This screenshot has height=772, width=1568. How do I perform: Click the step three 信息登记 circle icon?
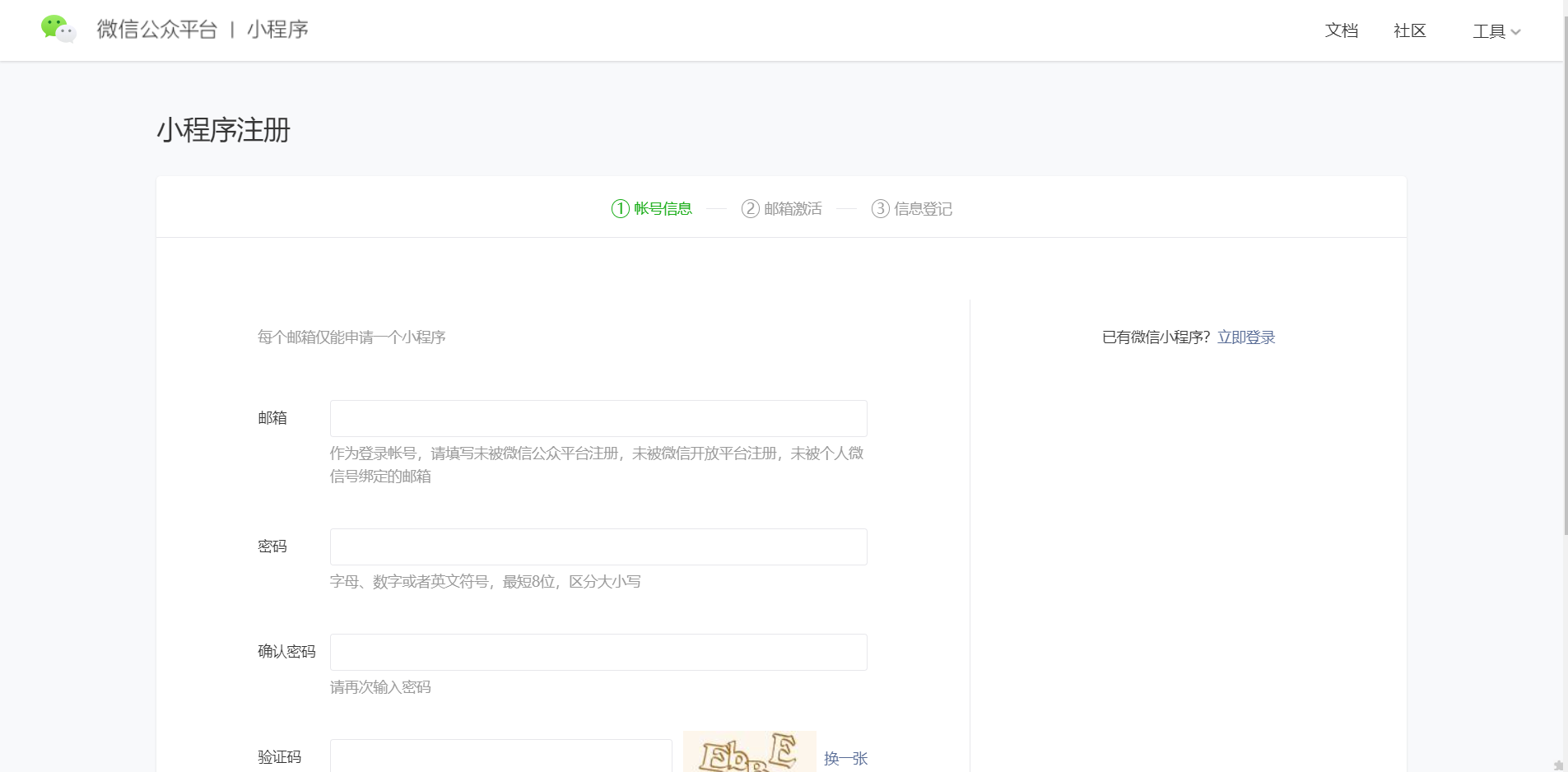pyautogui.click(x=879, y=208)
